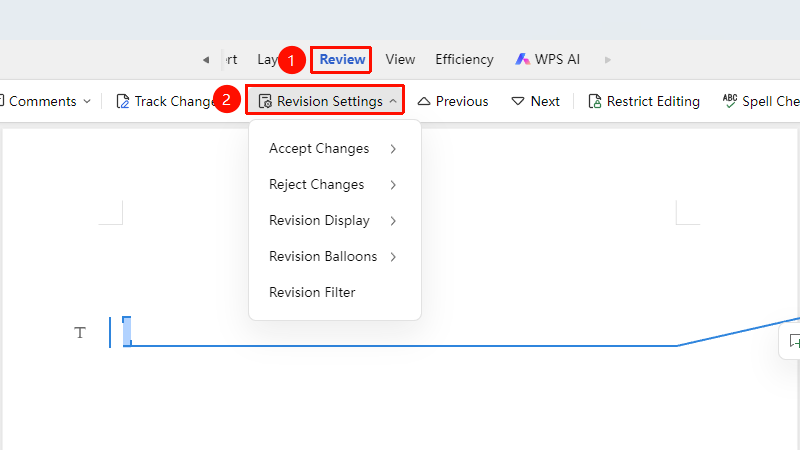
Task: Click the Comments button label
Action: [43, 101]
